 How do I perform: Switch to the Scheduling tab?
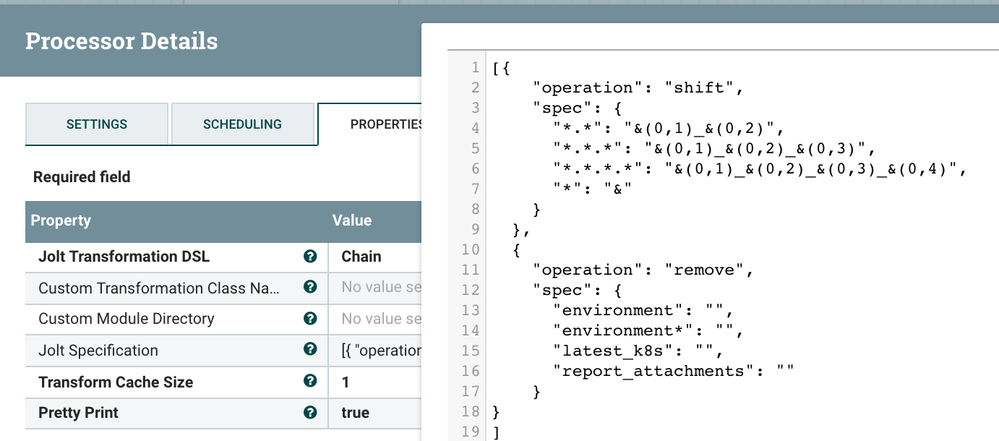[x=242, y=125]
